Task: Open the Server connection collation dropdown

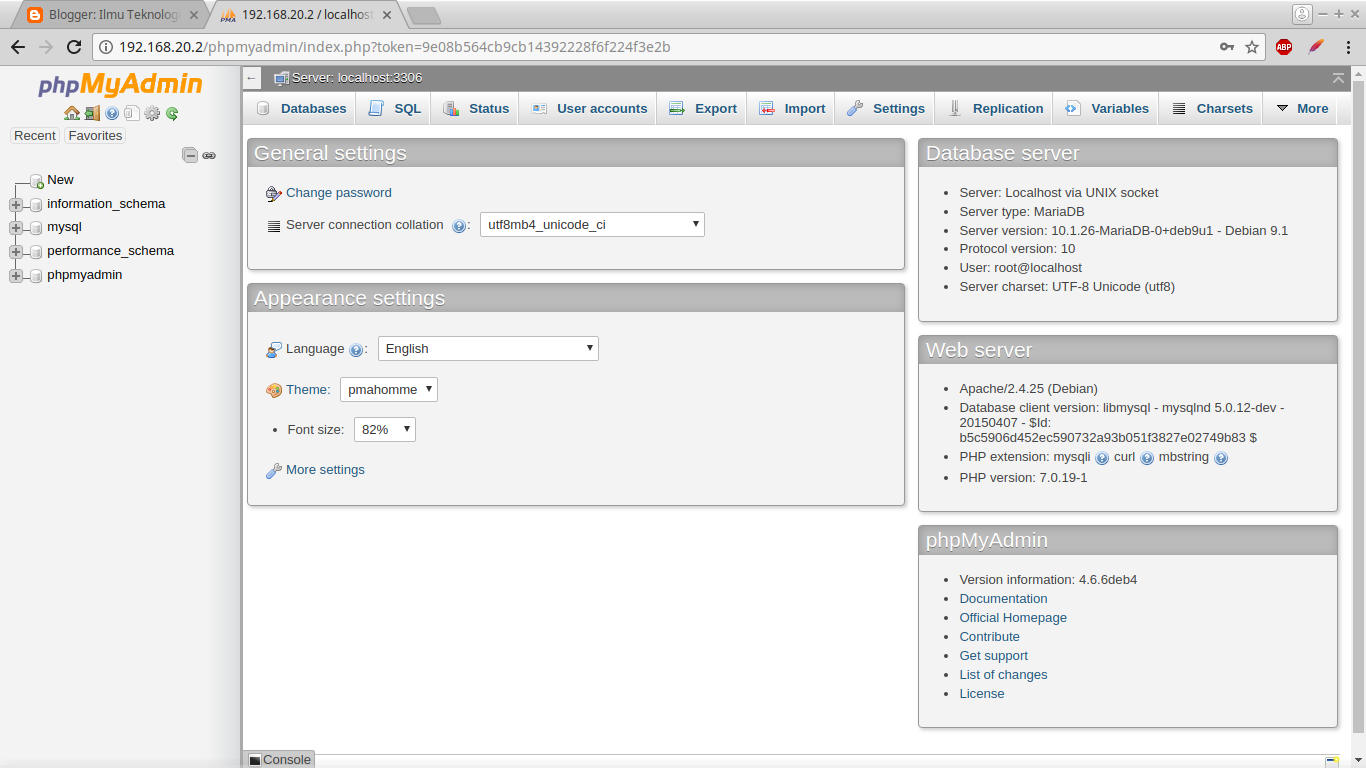Action: coord(592,225)
